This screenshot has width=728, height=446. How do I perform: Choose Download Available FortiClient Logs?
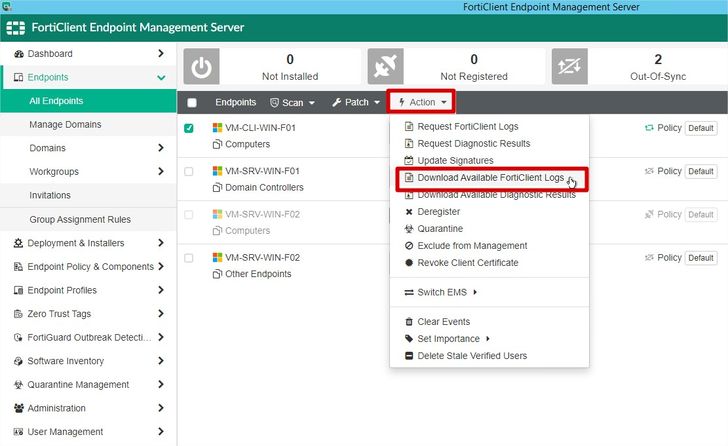pos(492,178)
